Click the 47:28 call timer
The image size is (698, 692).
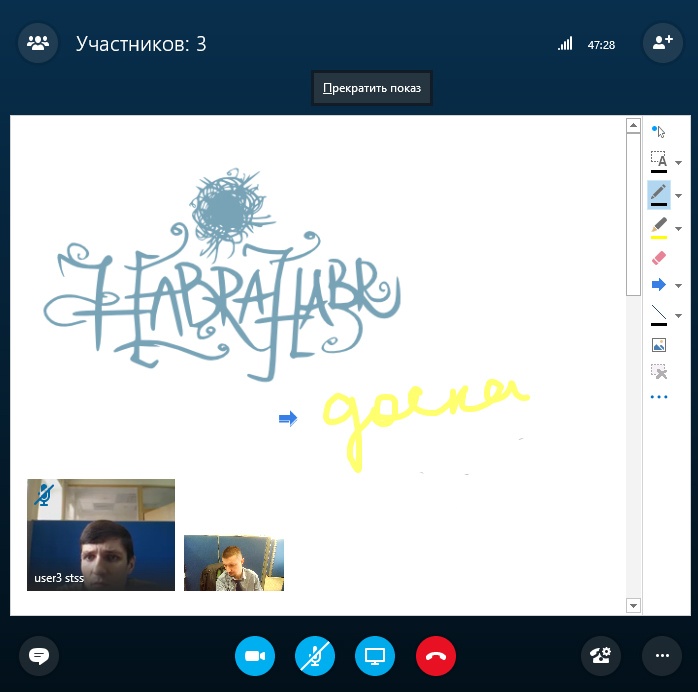click(x=601, y=45)
